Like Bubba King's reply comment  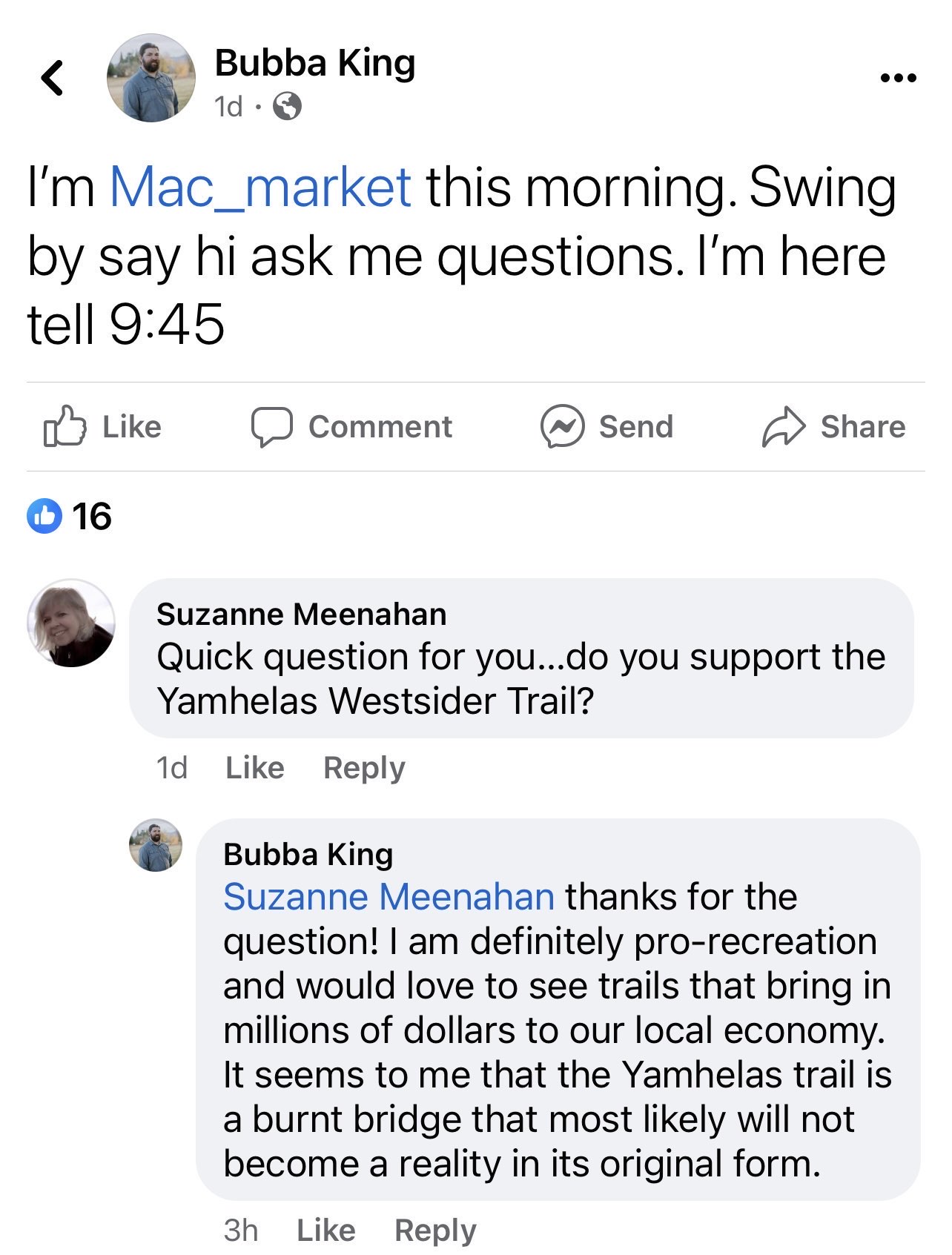325,1231
